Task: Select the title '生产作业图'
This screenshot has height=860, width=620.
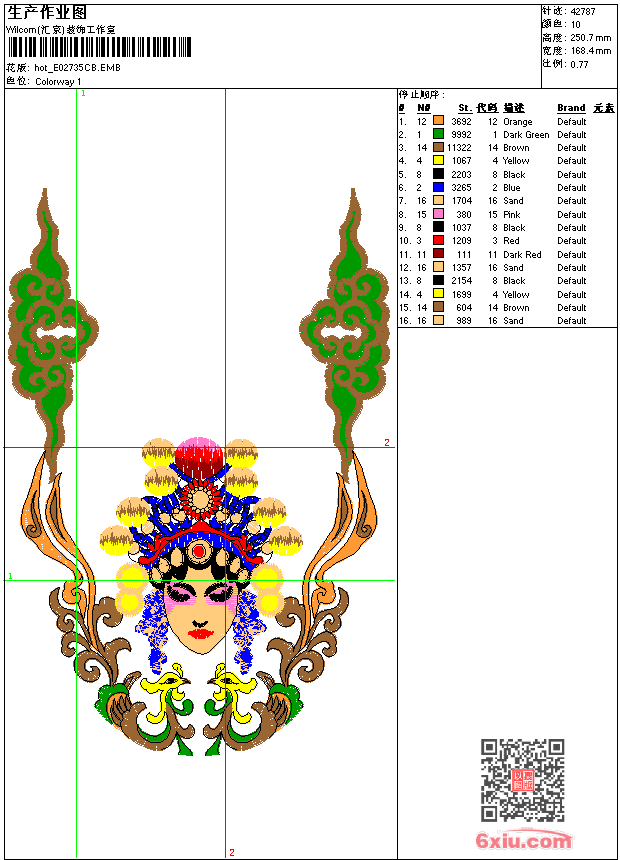Action: [47, 13]
